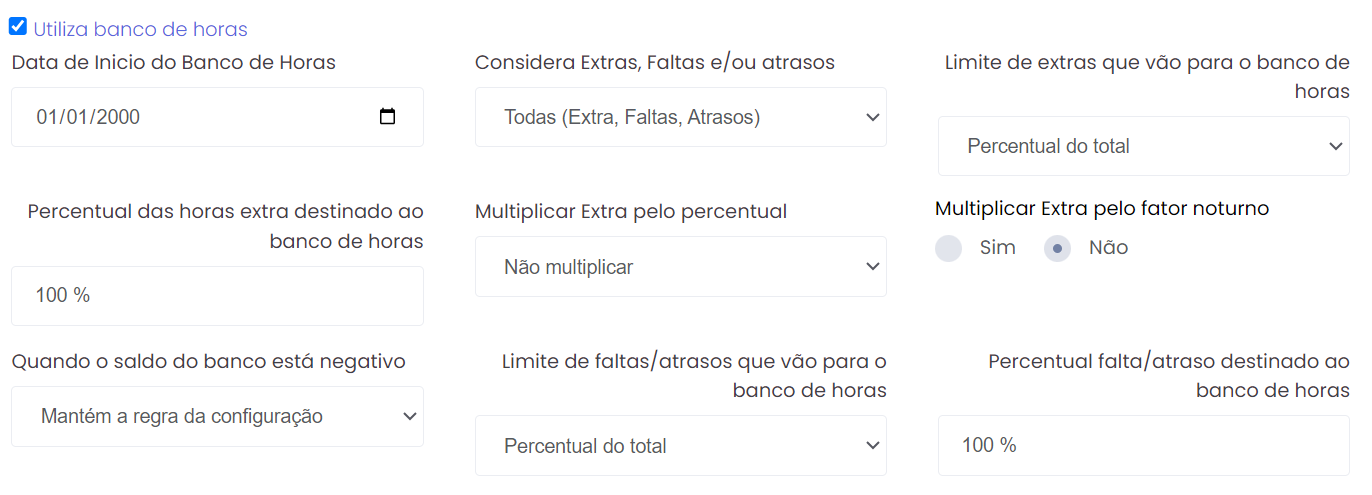This screenshot has height=495, width=1372.
Task: Click the Data de Inicio do Banco de Horas label
Action: point(174,62)
